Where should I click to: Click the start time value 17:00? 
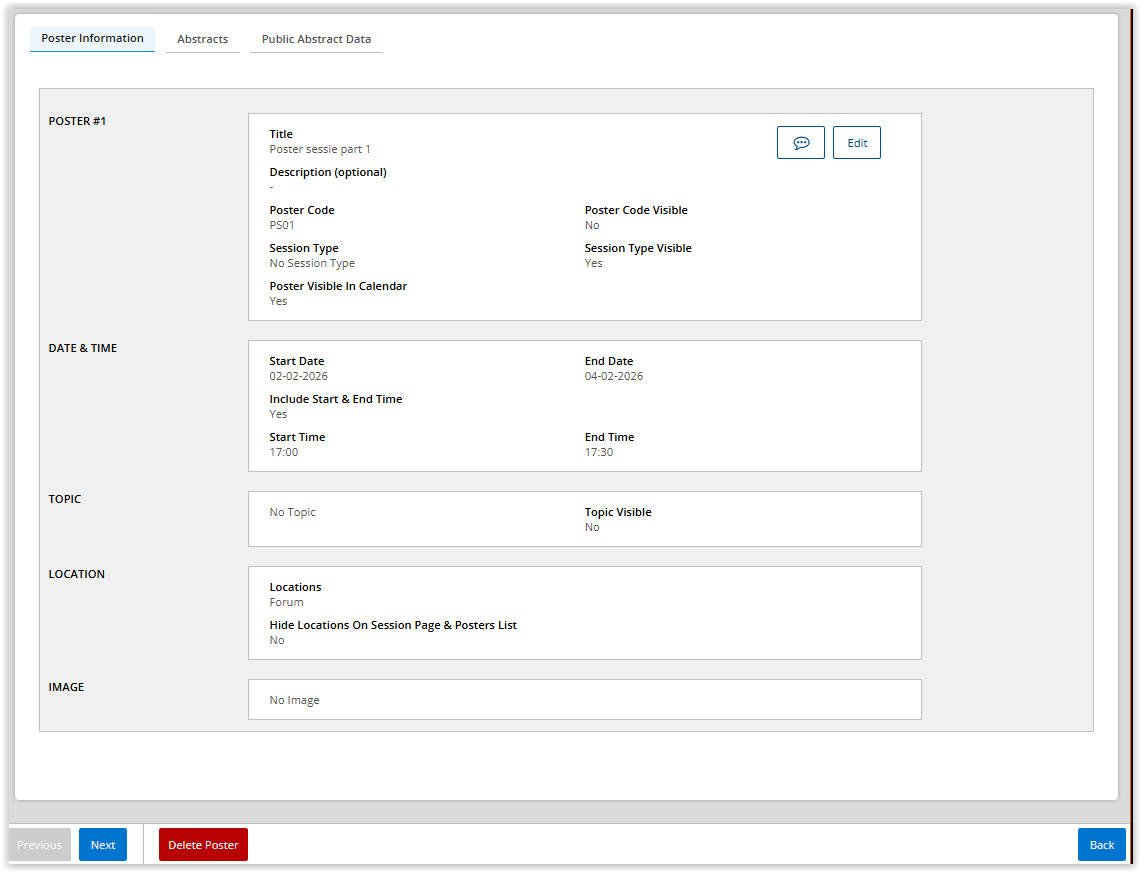coord(284,452)
